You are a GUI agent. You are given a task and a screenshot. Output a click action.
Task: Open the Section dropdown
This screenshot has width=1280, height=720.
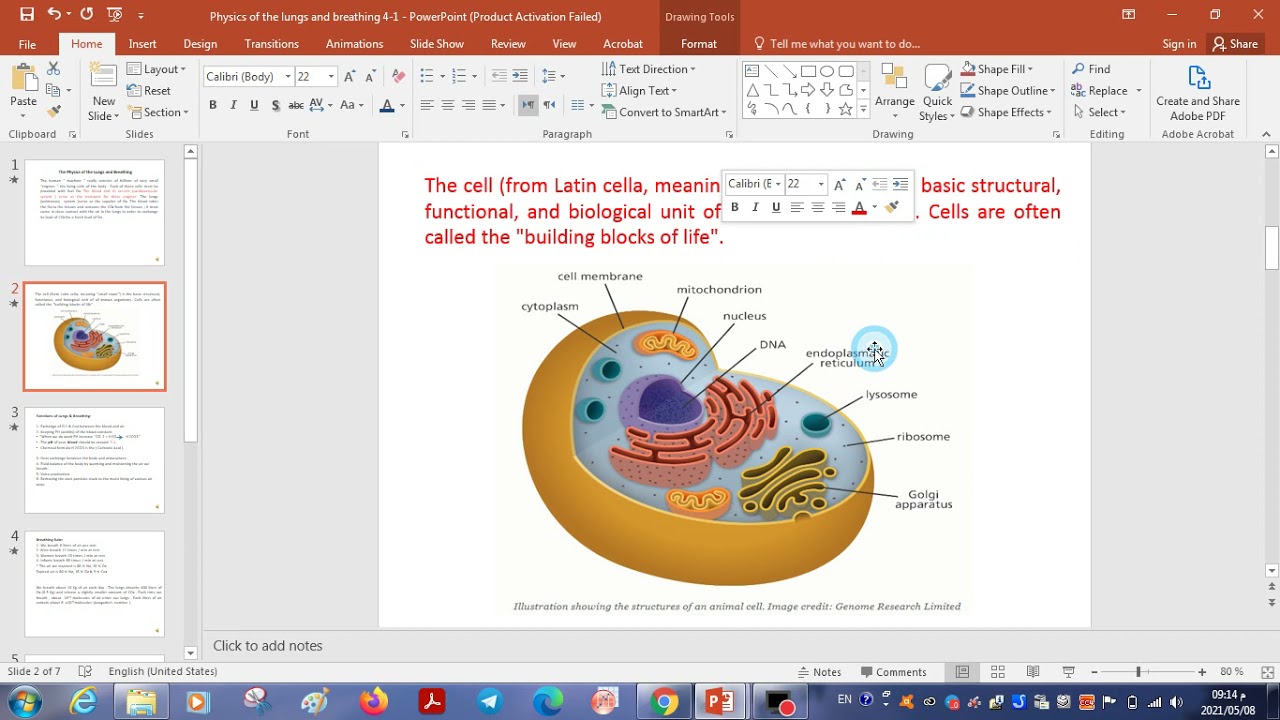pos(158,112)
